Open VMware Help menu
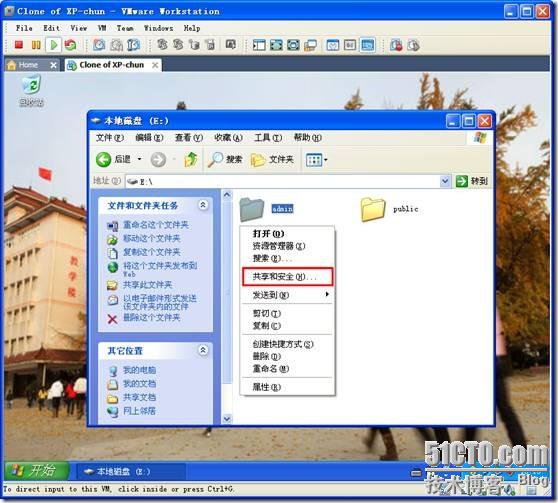This screenshot has width=558, height=503. click(x=192, y=28)
